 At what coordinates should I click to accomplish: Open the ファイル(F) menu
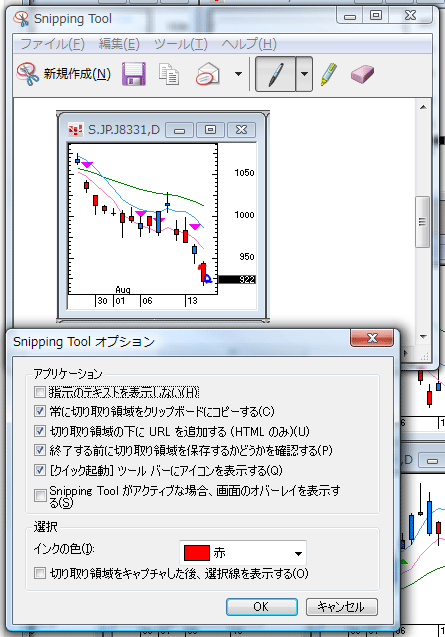[52, 43]
